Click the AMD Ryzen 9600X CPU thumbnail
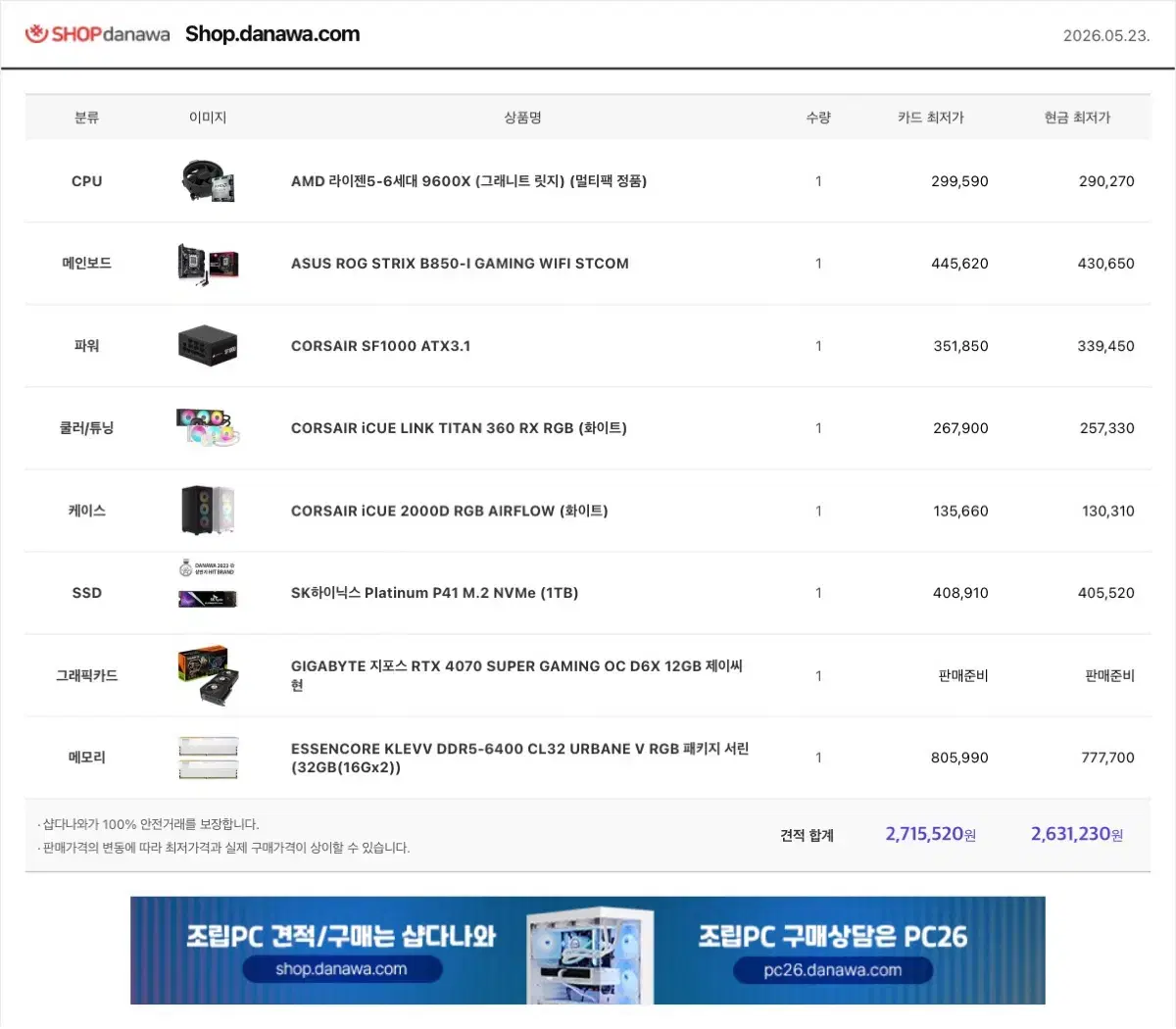The width and height of the screenshot is (1176, 1029). coord(208,181)
